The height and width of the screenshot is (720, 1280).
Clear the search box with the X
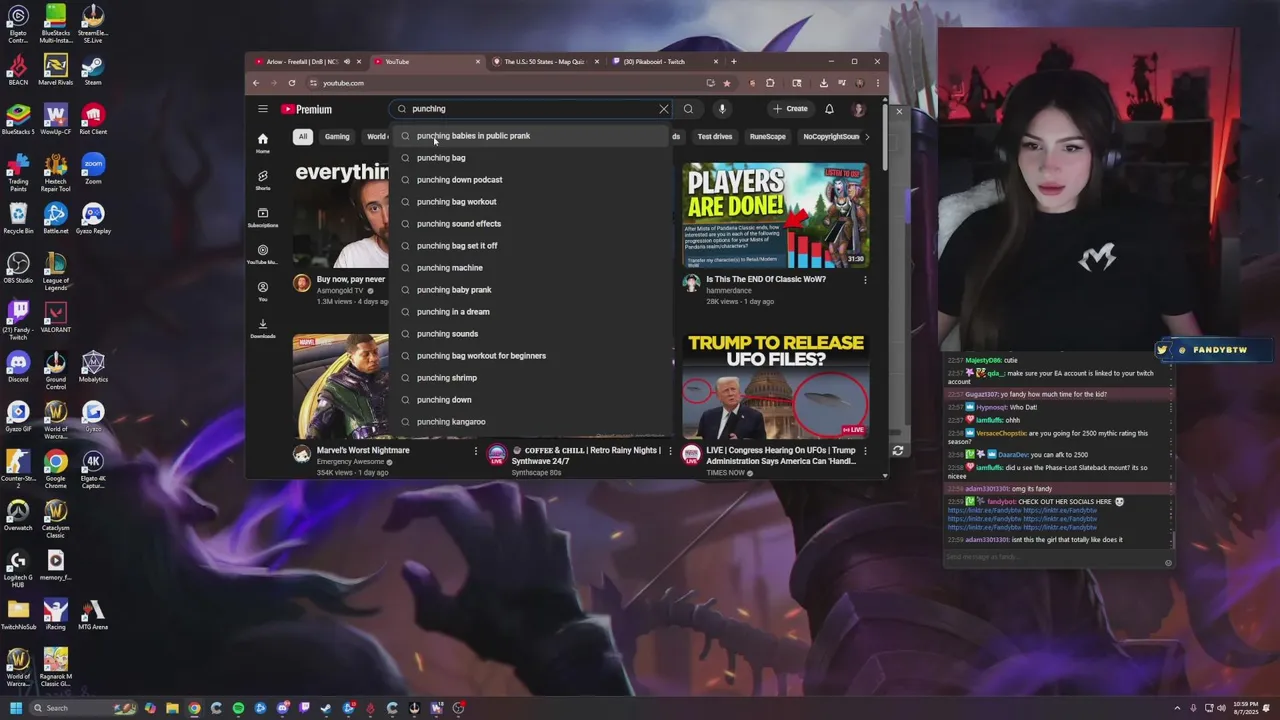coord(664,109)
